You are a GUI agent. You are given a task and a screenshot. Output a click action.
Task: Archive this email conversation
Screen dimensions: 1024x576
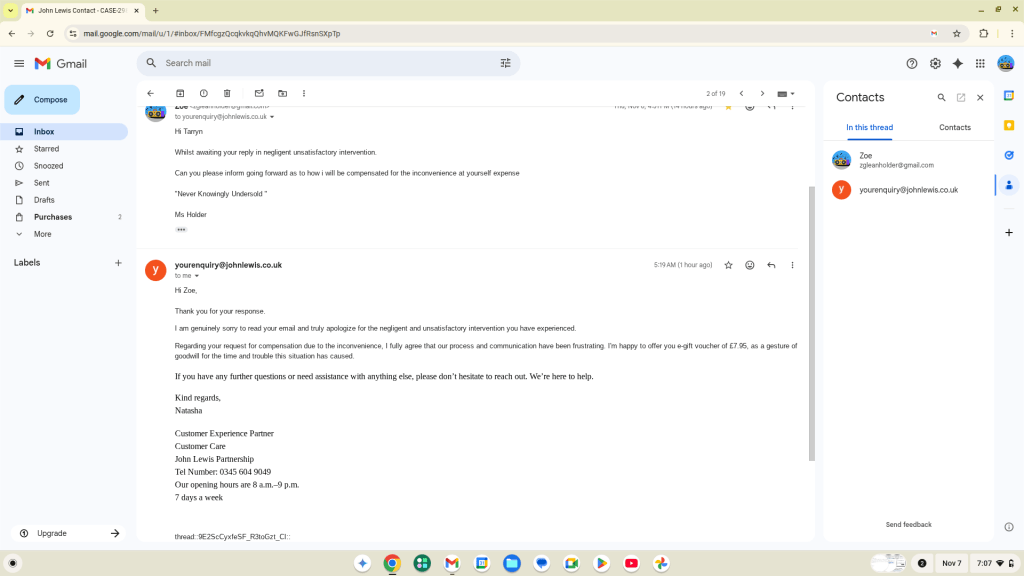[x=180, y=93]
